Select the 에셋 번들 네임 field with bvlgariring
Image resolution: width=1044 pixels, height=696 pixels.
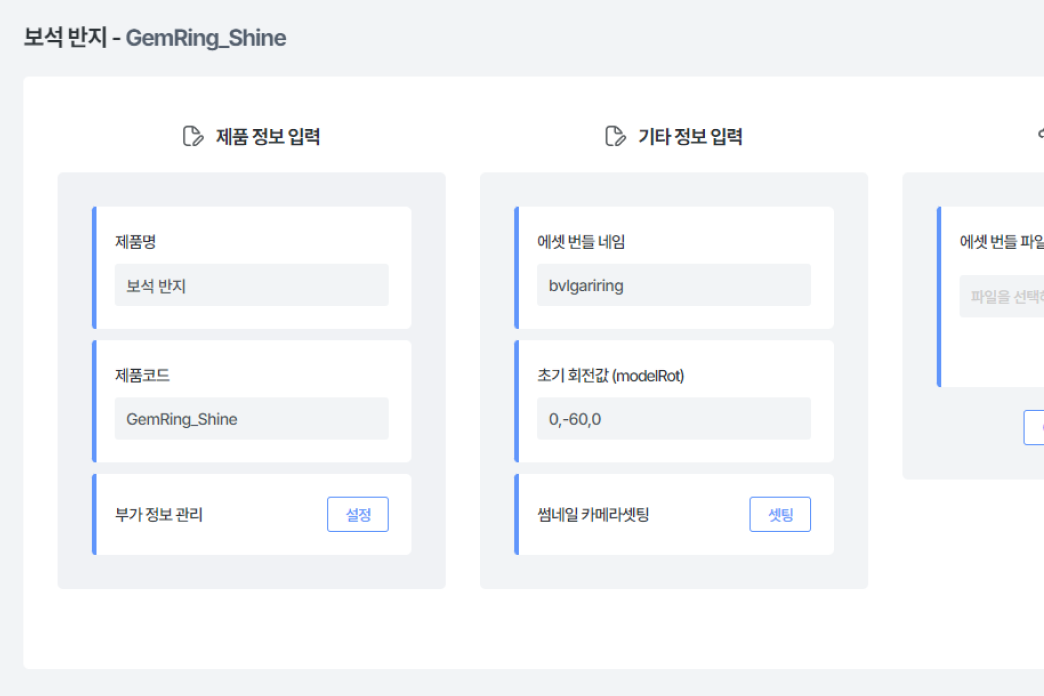pyautogui.click(x=673, y=285)
